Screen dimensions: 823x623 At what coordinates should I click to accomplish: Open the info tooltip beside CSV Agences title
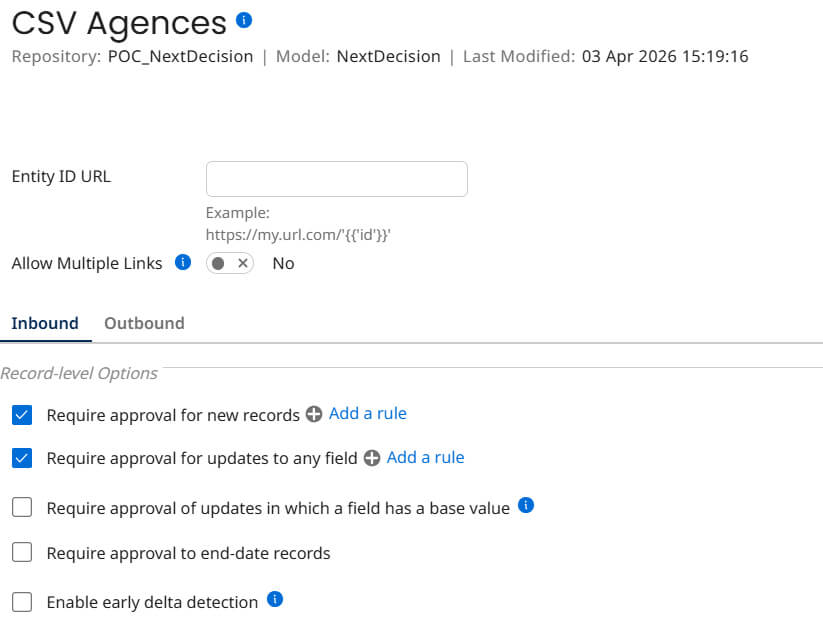pyautogui.click(x=243, y=18)
